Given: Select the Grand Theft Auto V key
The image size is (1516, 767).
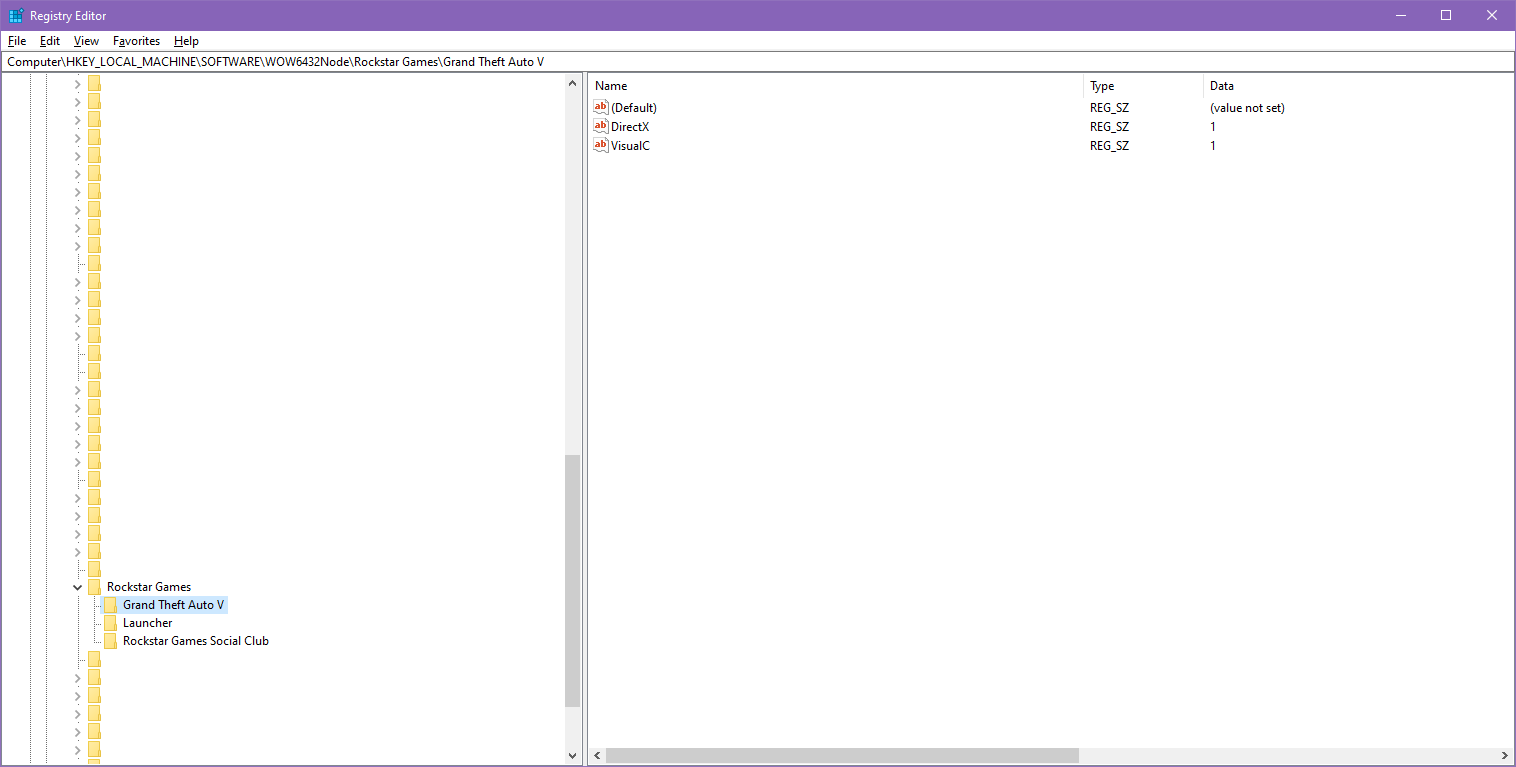Looking at the screenshot, I should [174, 605].
